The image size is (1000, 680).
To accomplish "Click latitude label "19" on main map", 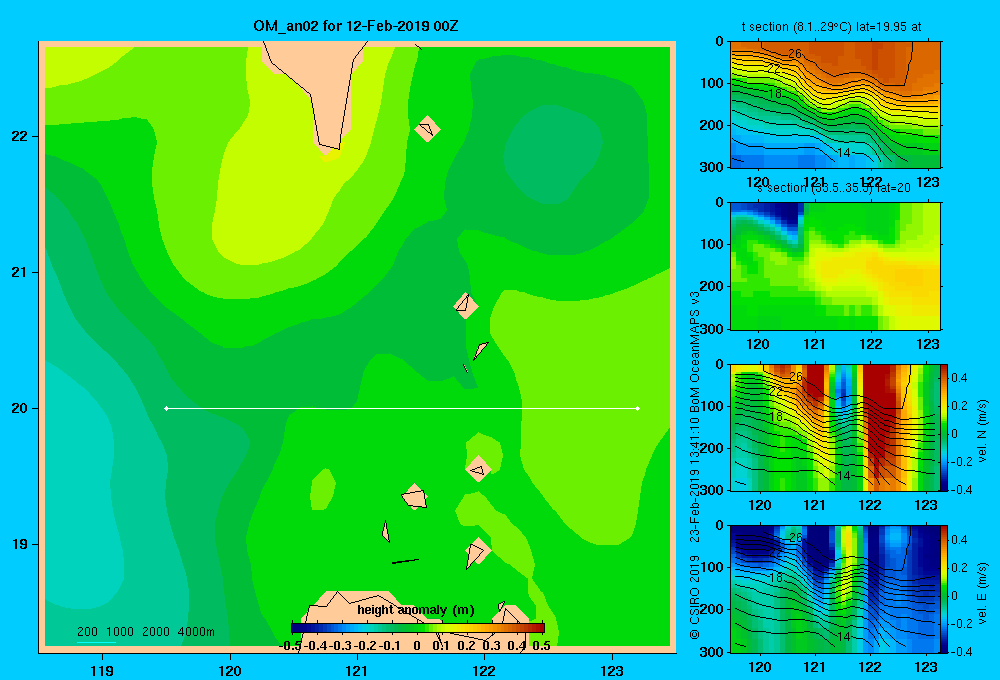I will tap(20, 544).
